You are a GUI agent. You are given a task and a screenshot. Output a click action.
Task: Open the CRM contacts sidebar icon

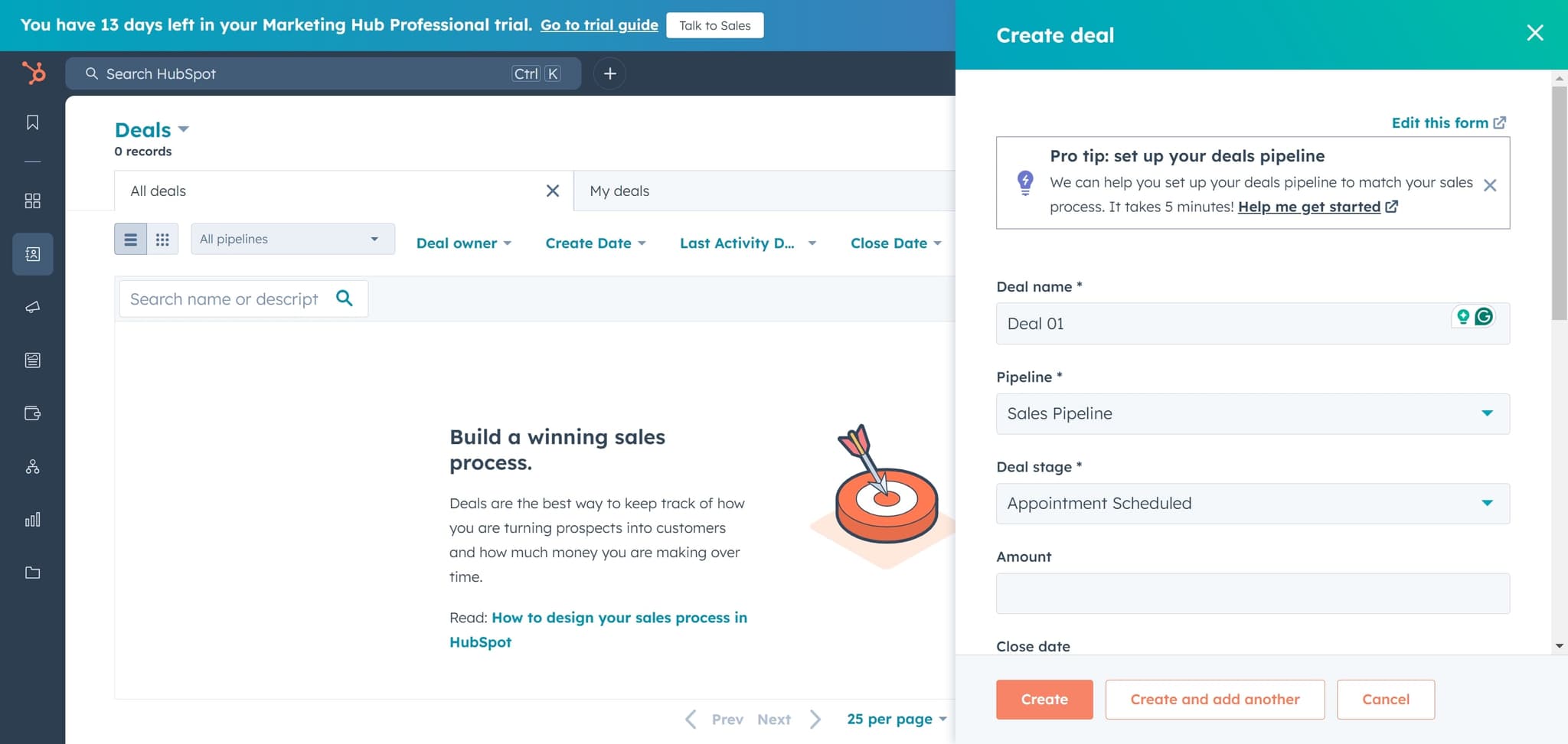coord(32,254)
